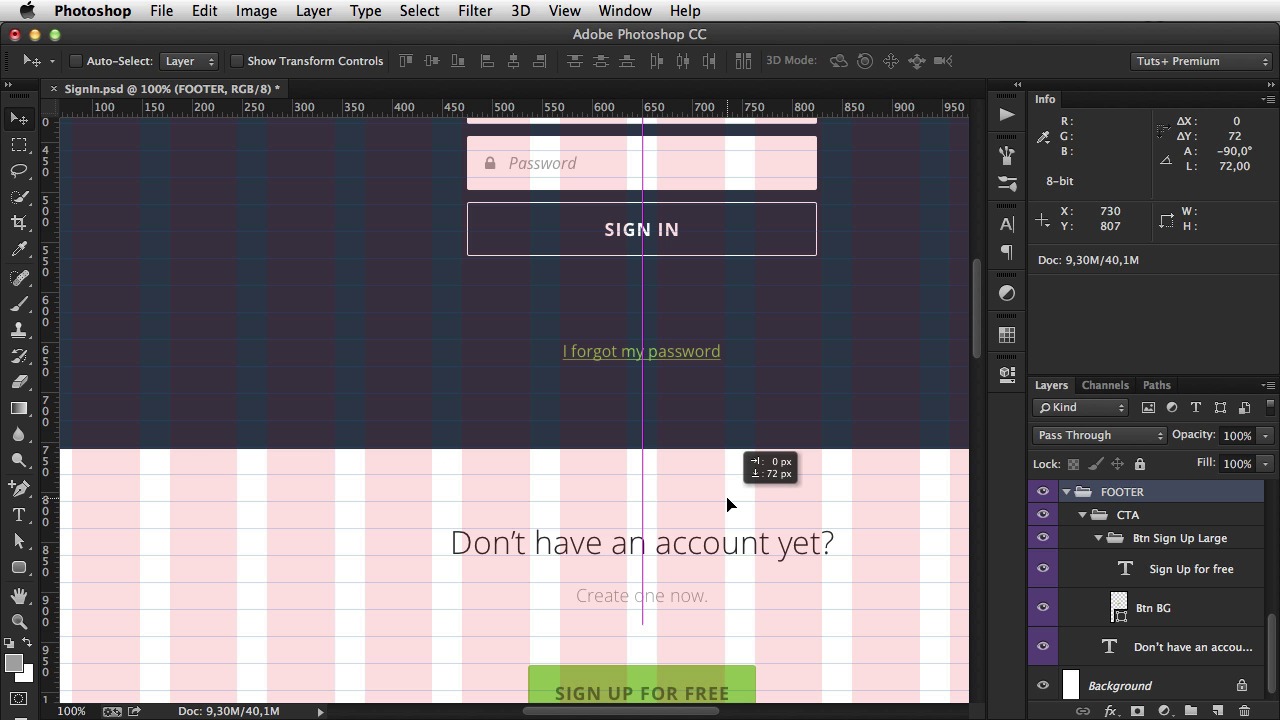
Task: Select the Eyedropper tool
Action: (19, 250)
